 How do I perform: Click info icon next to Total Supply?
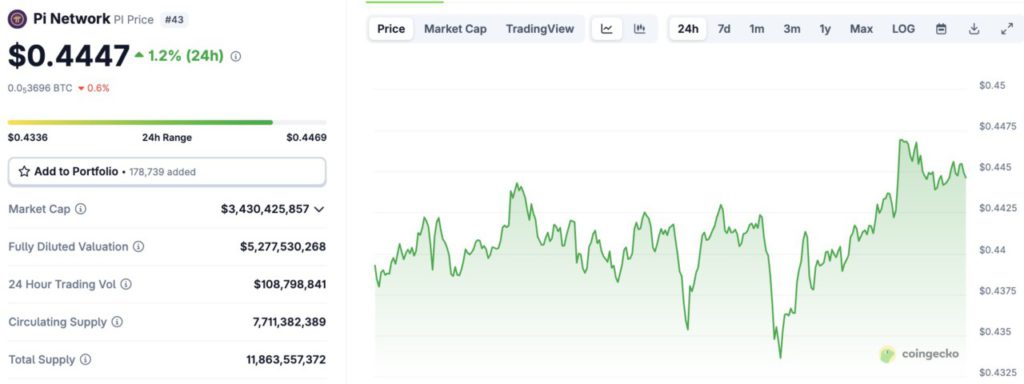(86, 360)
